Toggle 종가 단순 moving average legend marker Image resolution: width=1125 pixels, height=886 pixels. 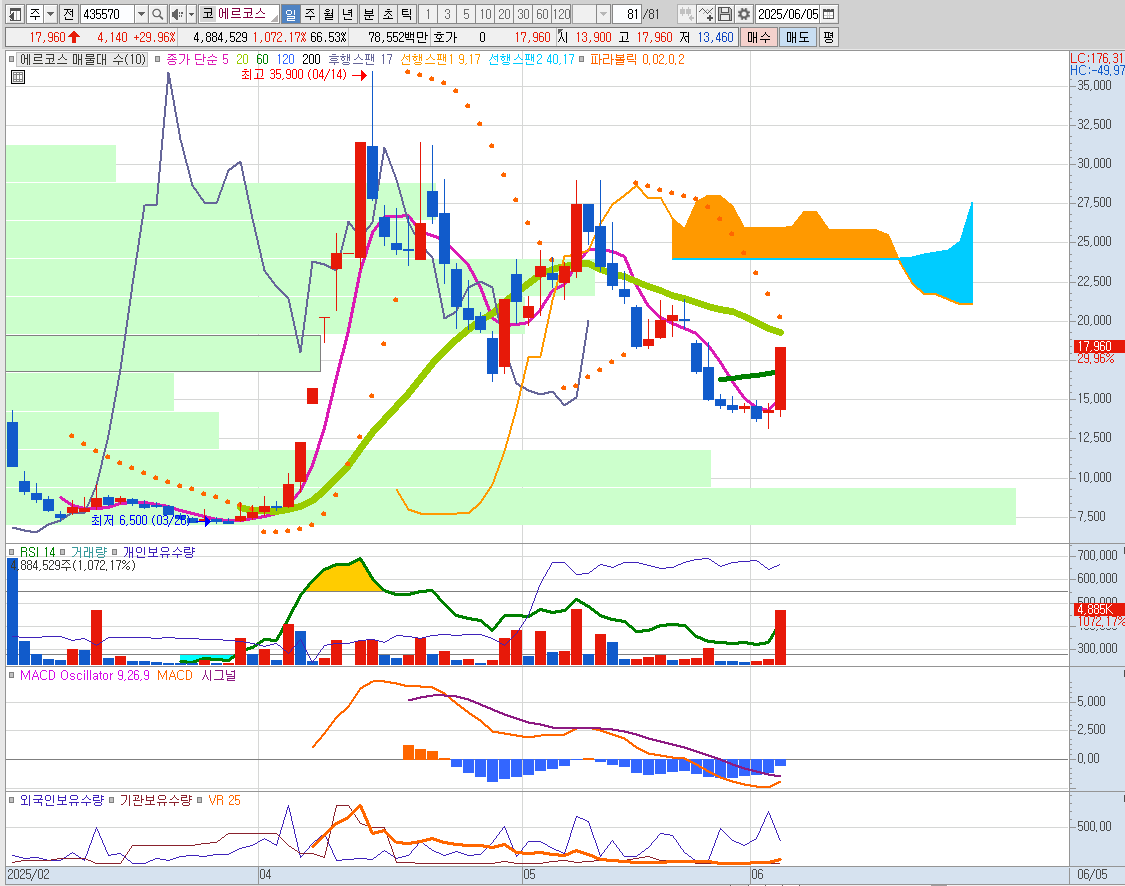click(x=158, y=60)
